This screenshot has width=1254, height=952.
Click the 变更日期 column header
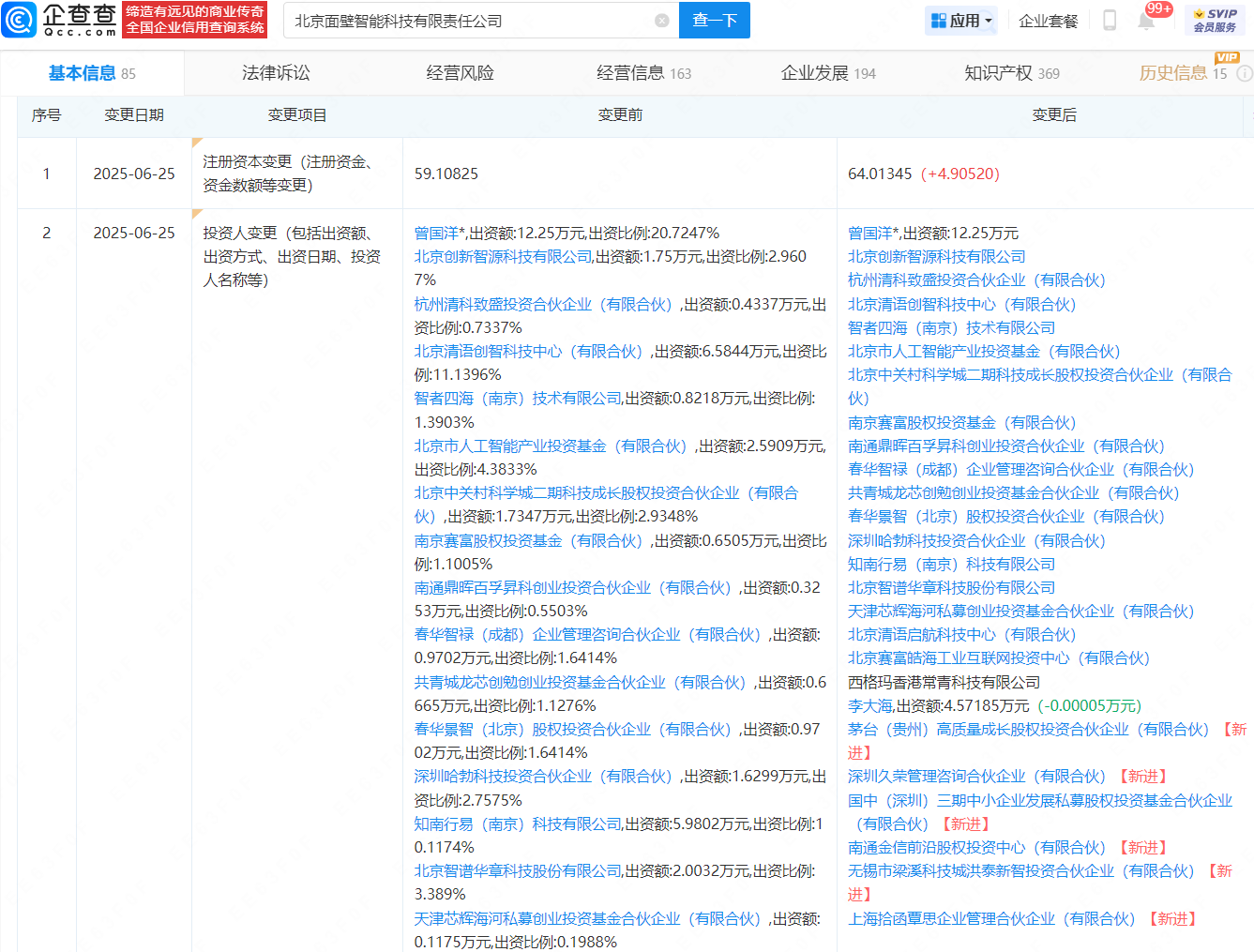(x=134, y=114)
